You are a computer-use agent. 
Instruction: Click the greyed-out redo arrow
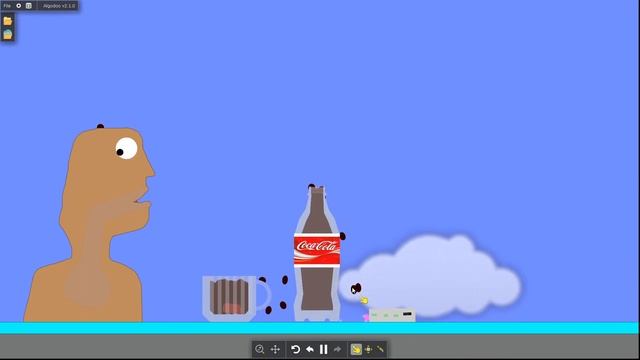(337, 349)
